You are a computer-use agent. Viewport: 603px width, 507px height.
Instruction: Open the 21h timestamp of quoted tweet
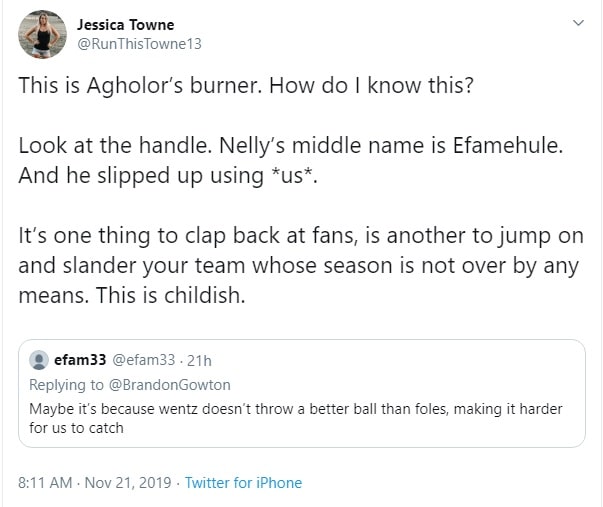[198, 361]
